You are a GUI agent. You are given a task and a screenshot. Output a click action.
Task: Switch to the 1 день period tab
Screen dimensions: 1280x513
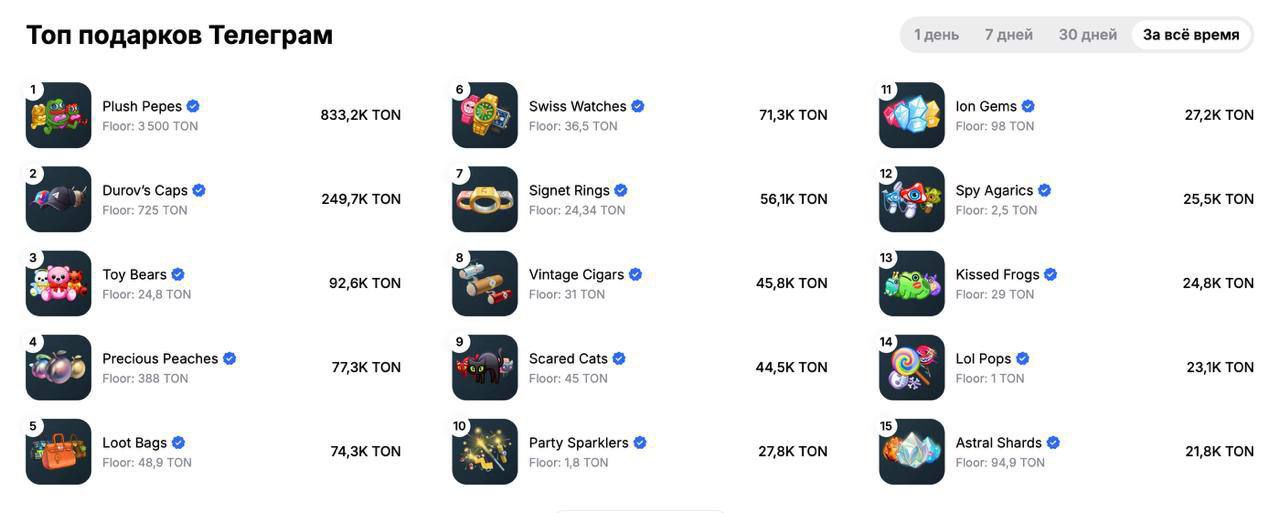[936, 35]
